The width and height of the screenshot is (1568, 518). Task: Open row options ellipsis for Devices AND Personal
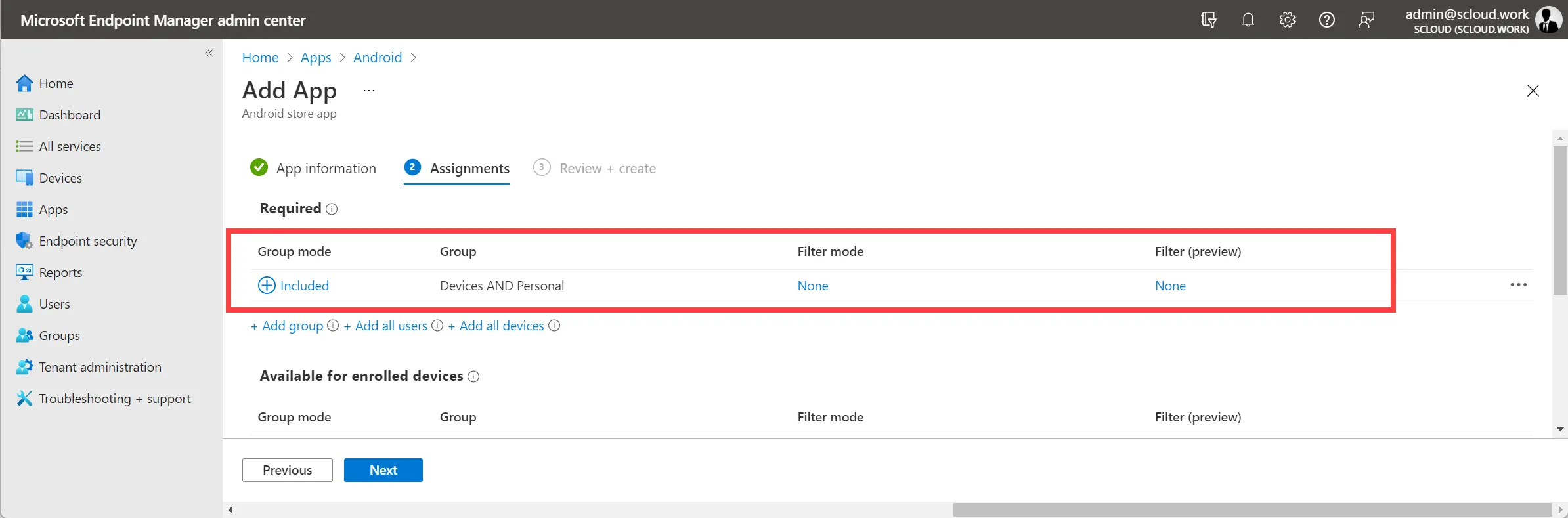click(x=1519, y=285)
